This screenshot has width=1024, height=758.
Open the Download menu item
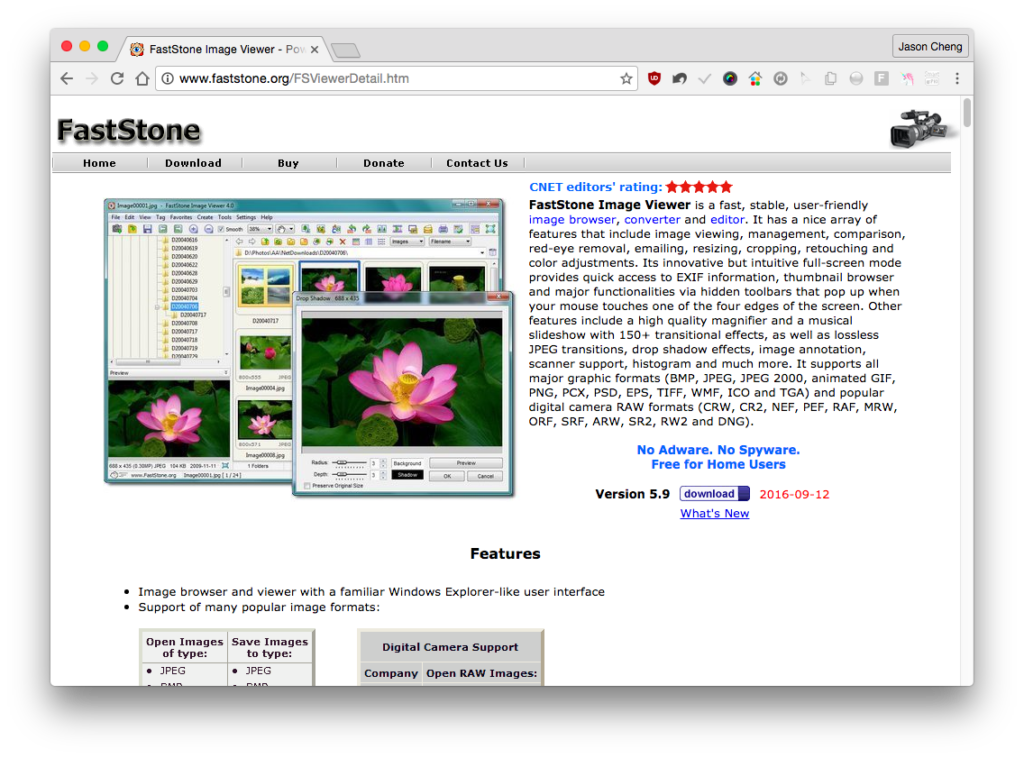pos(193,163)
